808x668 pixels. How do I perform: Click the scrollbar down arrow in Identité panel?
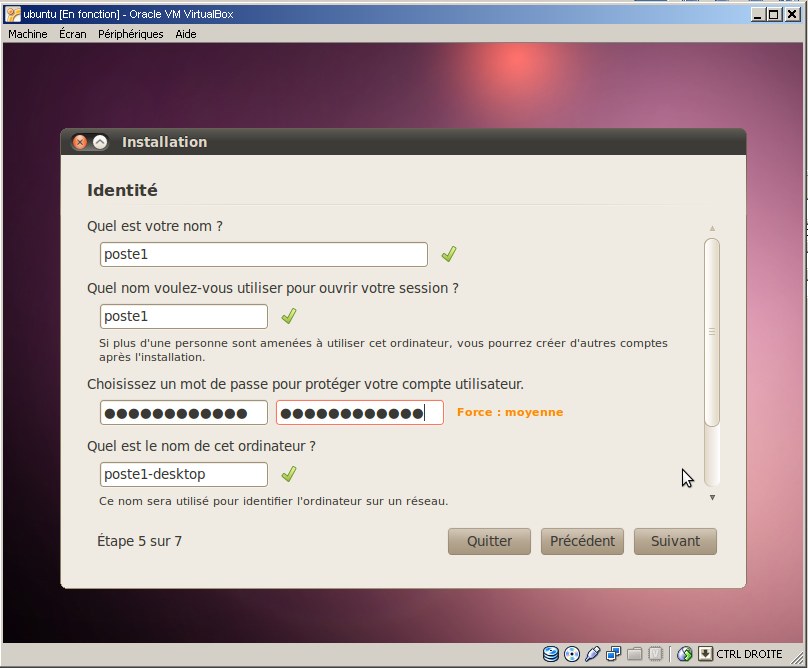pos(712,497)
